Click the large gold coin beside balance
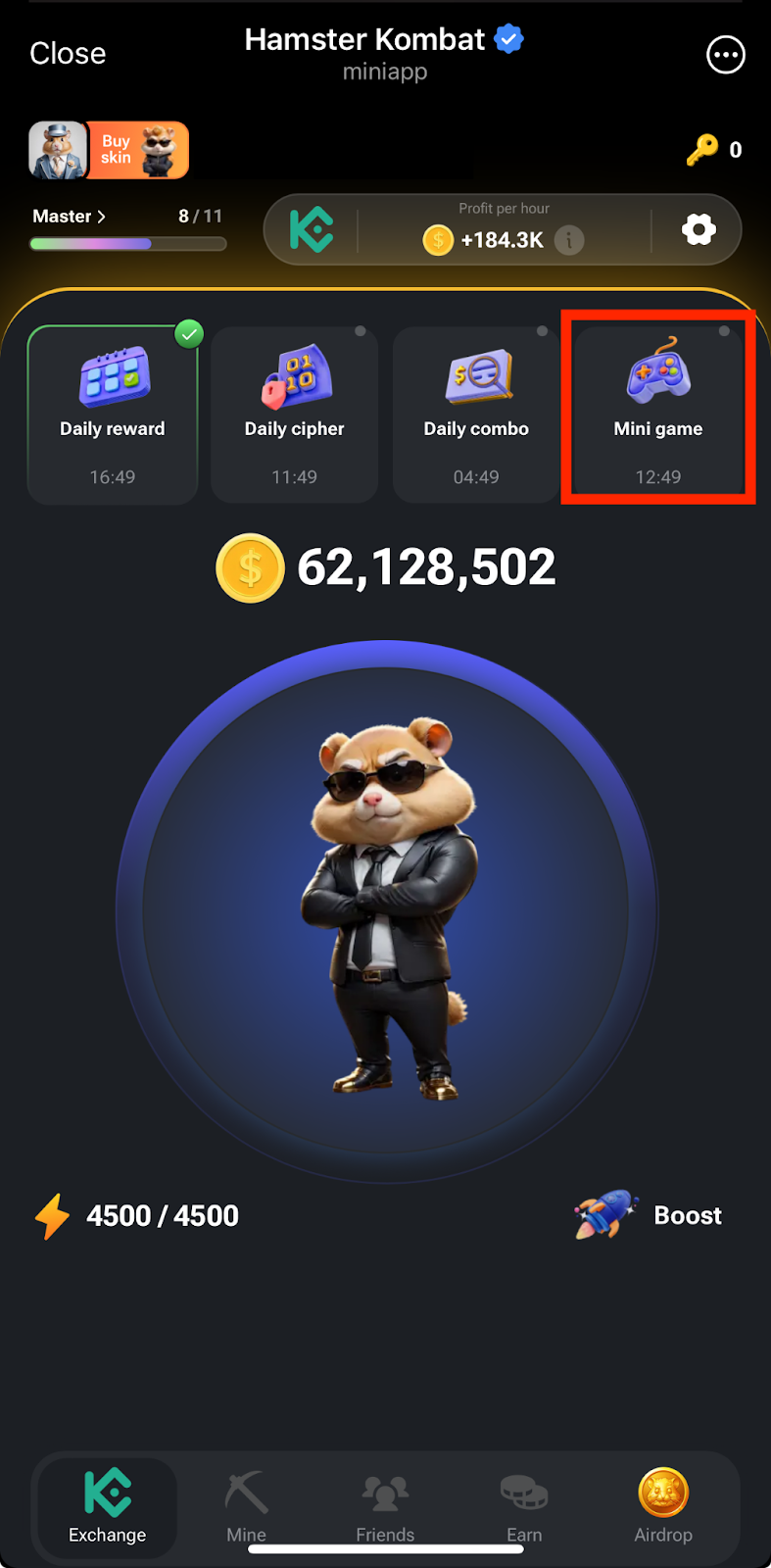The width and height of the screenshot is (771, 1568). coord(251,567)
